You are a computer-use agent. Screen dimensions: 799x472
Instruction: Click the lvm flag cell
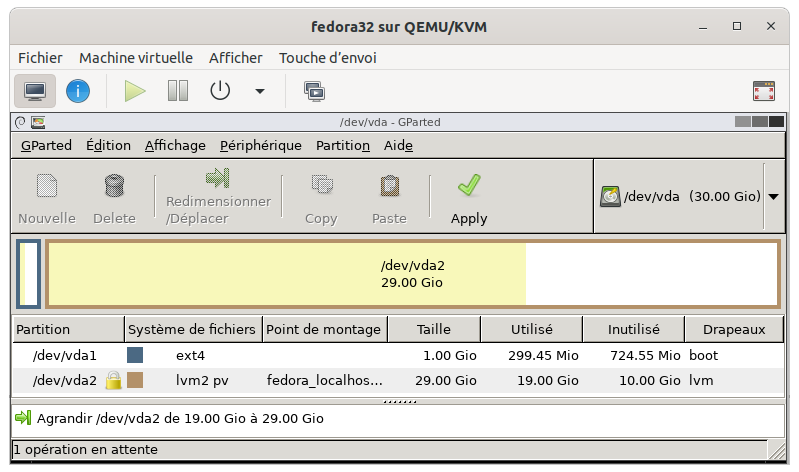[x=701, y=381]
